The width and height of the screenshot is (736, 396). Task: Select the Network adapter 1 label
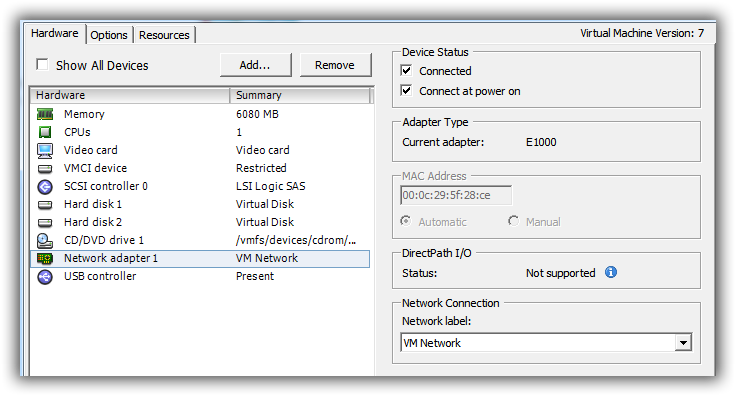111,258
